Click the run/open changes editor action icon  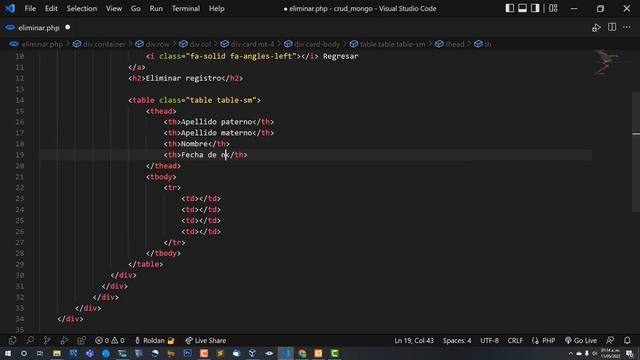pyautogui.click(x=596, y=28)
